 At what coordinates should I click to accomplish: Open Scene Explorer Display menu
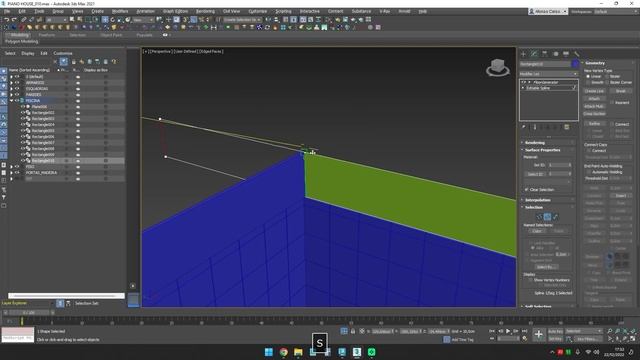(x=28, y=53)
